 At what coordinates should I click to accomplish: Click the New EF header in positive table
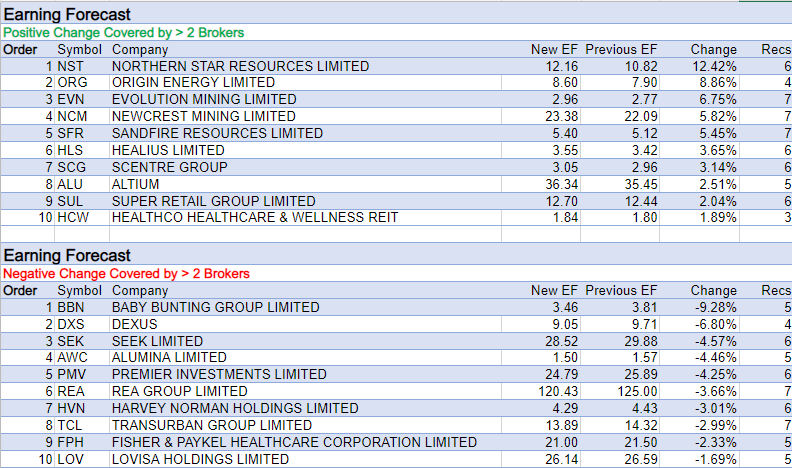pos(551,49)
